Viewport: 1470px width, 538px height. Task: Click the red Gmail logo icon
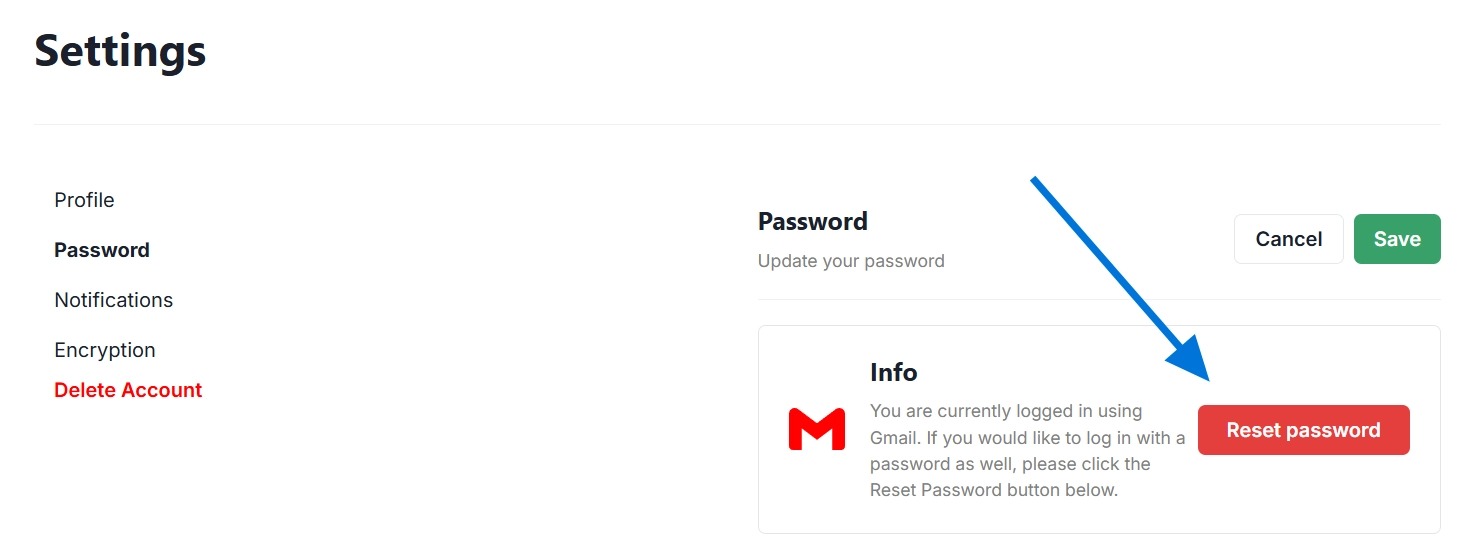coord(816,429)
